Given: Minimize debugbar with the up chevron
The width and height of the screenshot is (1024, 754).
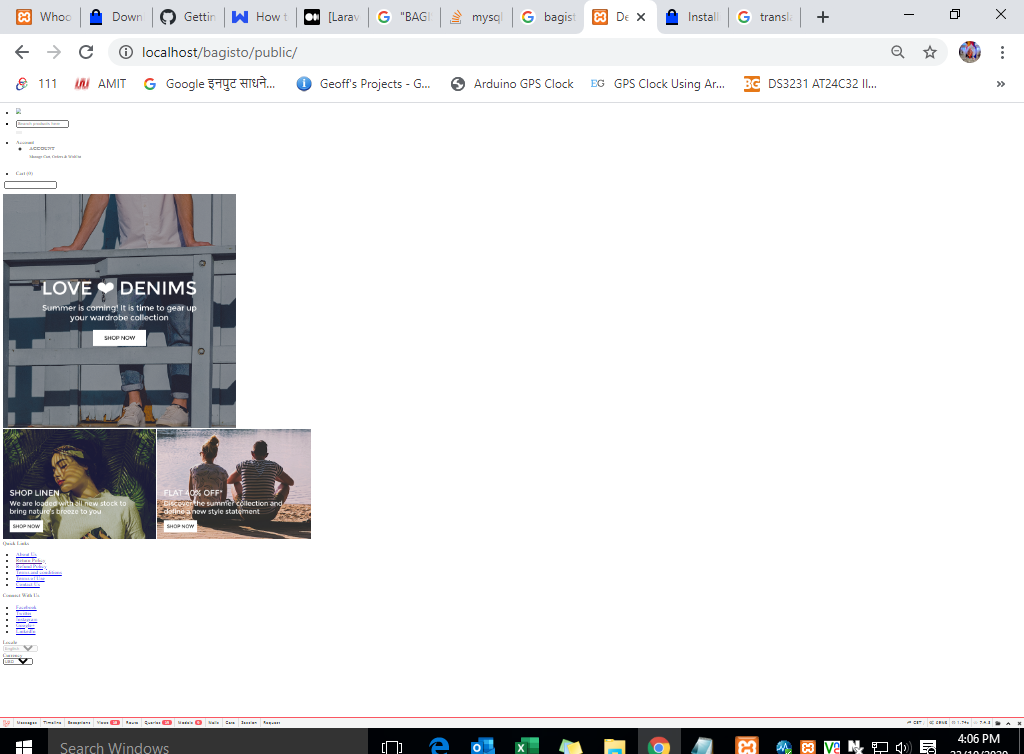Looking at the screenshot, I should tap(1008, 723).
